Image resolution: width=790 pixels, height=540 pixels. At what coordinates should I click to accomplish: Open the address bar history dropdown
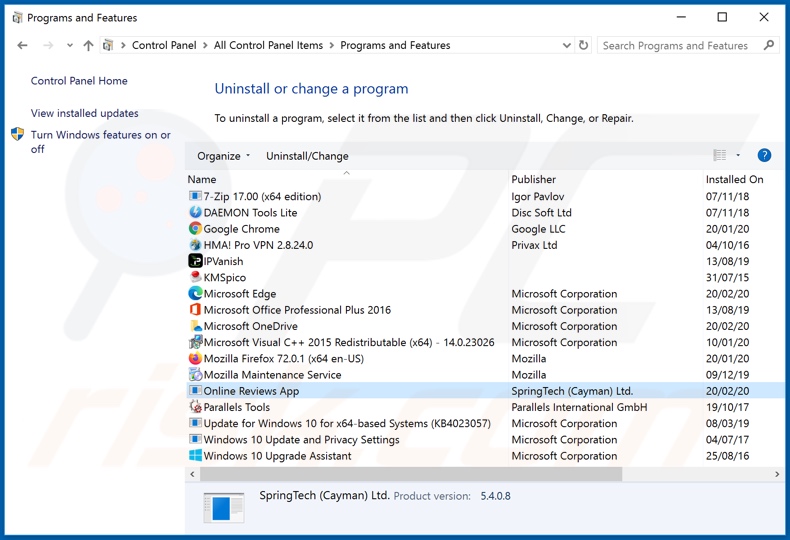pyautogui.click(x=567, y=45)
